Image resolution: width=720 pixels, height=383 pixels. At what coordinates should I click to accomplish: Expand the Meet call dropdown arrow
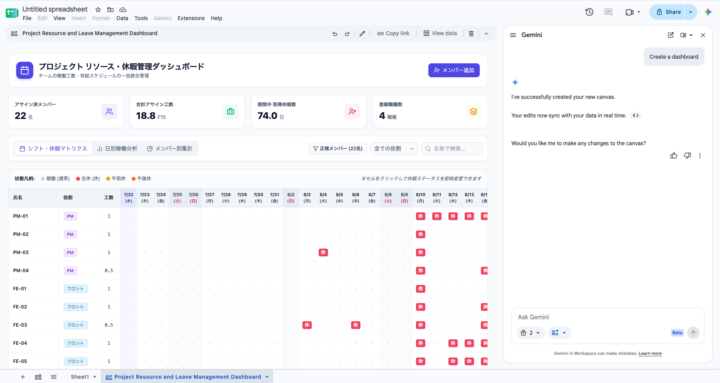pyautogui.click(x=639, y=12)
